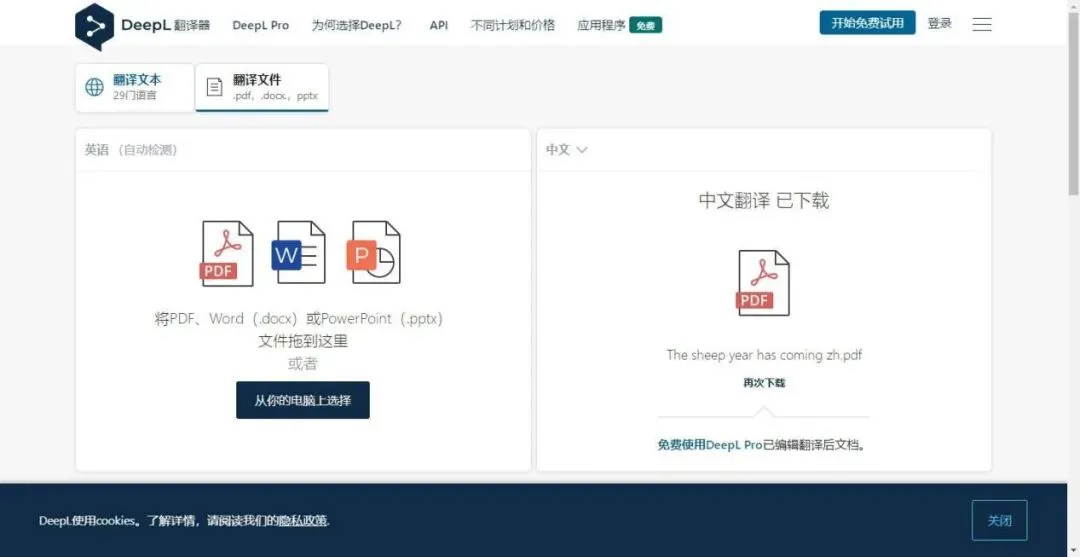
Task: Click the PDF icon in upload area
Action: 227,253
